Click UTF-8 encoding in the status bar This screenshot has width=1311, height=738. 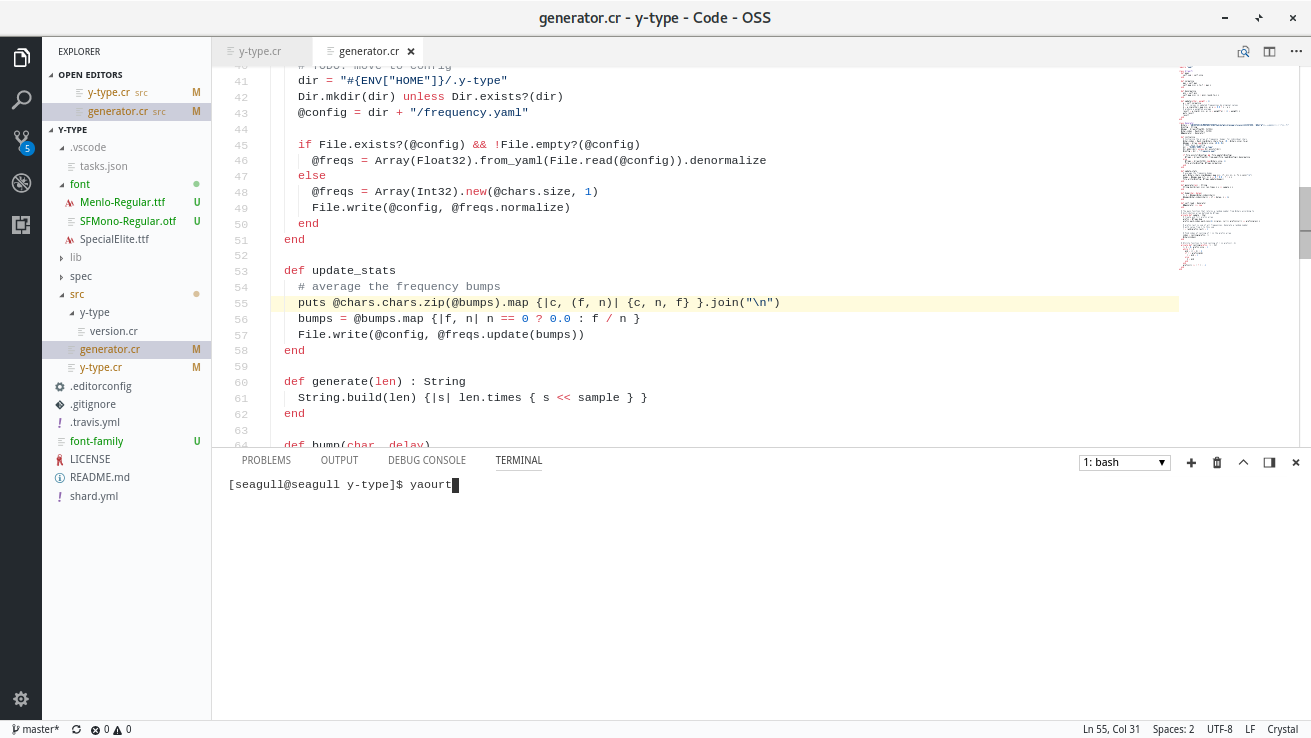pyautogui.click(x=1219, y=729)
